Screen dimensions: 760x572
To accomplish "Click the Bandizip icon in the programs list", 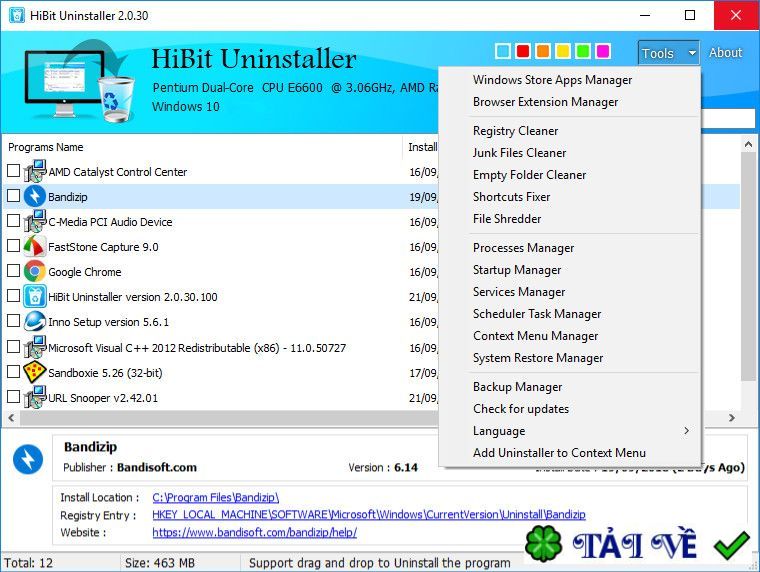I will click(x=35, y=196).
